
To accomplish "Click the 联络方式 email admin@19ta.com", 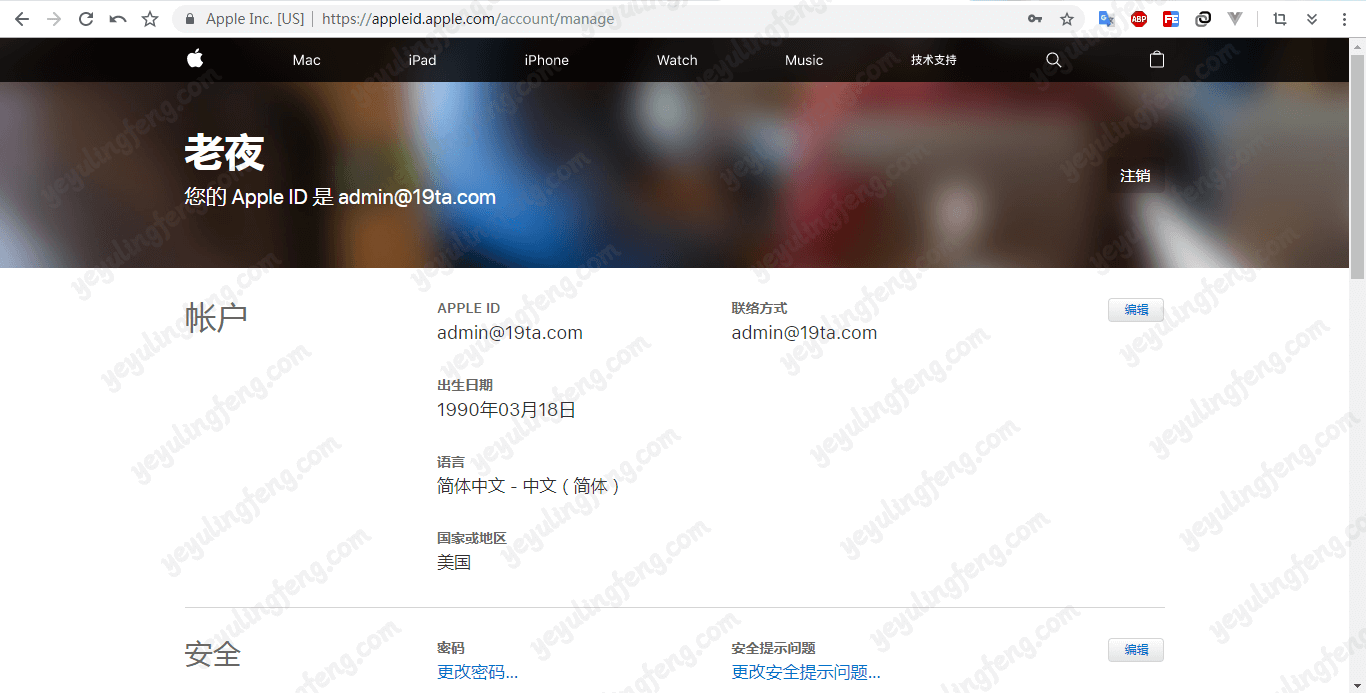I will pos(804,333).
